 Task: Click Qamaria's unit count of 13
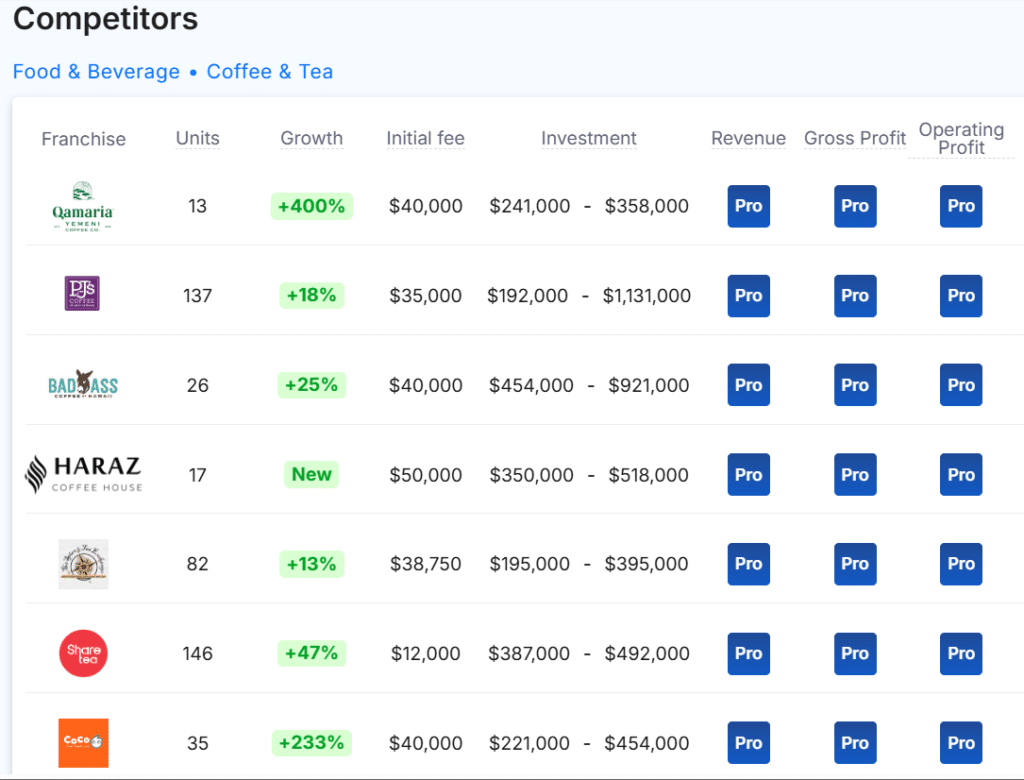198,206
